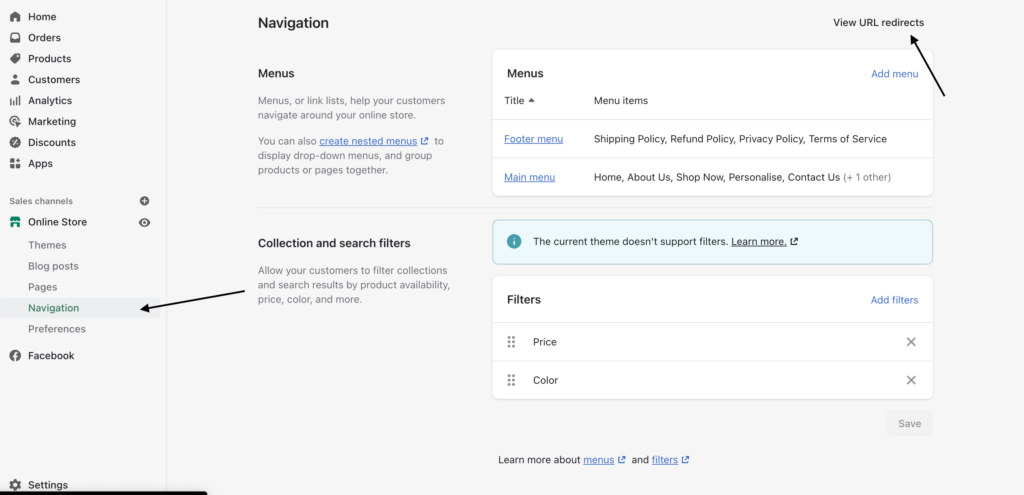Select the Products tag icon
Viewport: 1024px width, 495px height.
(15, 58)
